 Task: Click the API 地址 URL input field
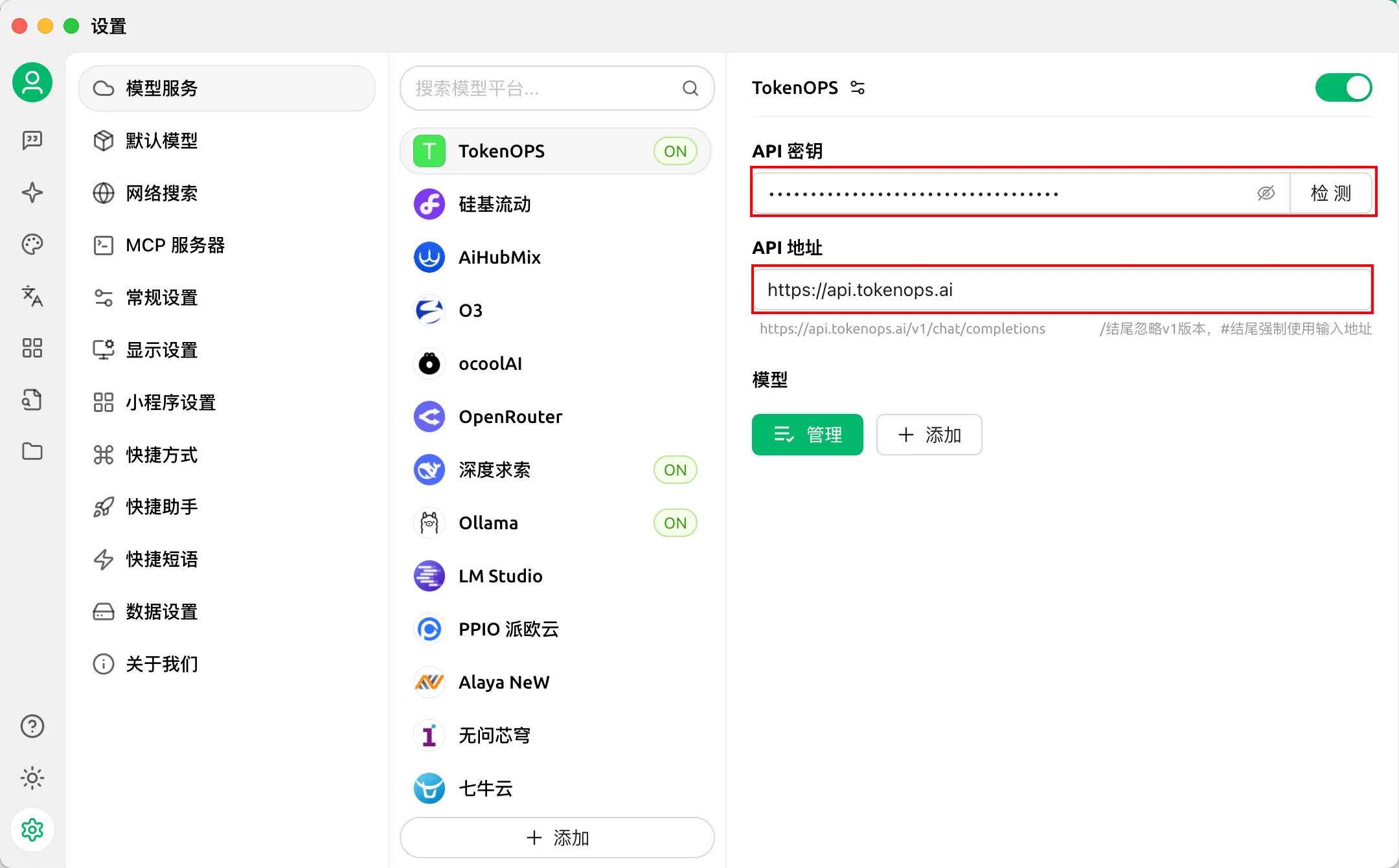pyautogui.click(x=1062, y=290)
